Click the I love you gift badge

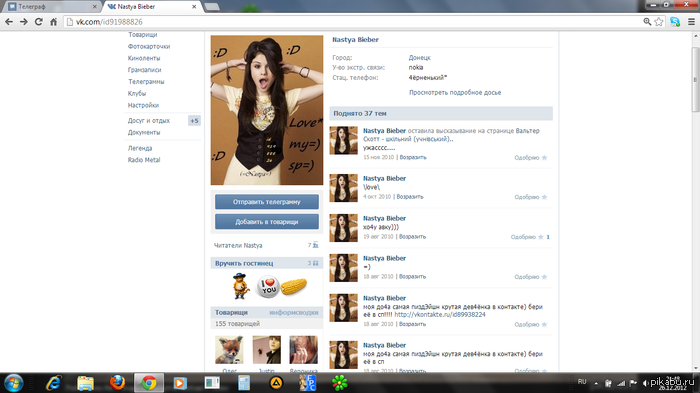point(268,286)
